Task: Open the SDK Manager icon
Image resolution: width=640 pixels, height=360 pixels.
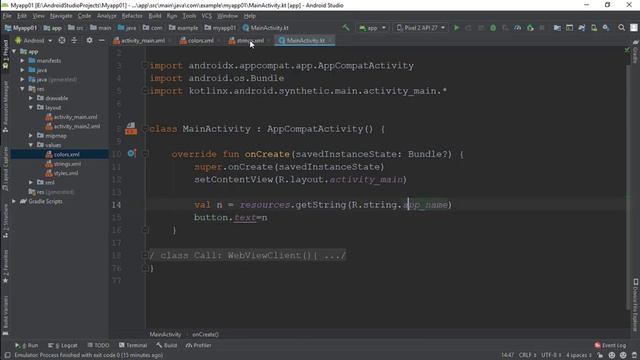Action: click(x=606, y=28)
